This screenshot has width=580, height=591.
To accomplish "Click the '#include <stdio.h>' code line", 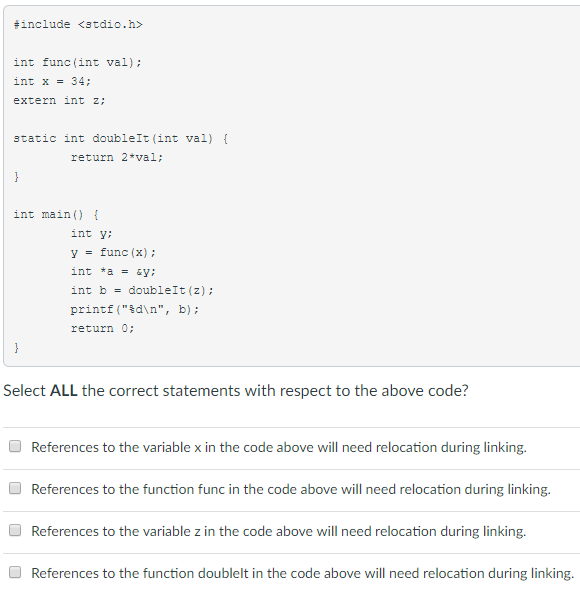I will tap(78, 24).
